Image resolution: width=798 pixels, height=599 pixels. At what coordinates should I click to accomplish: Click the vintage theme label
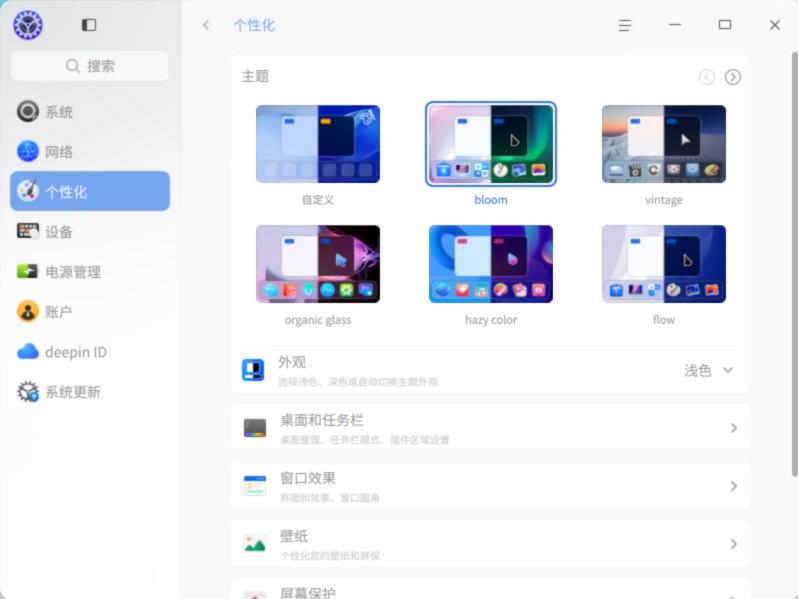[x=664, y=200]
